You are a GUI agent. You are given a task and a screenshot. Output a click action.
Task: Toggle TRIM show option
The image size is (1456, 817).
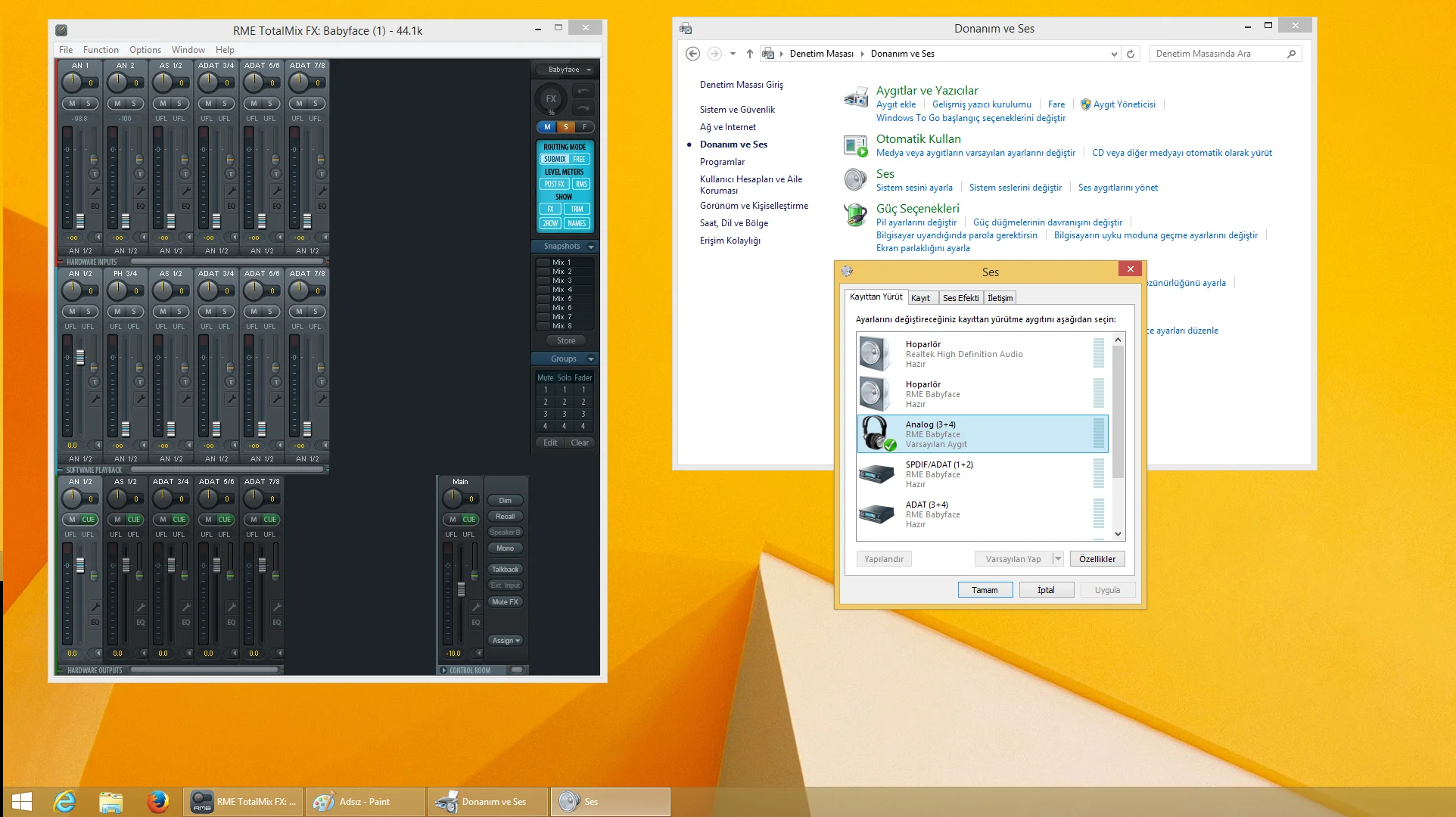point(577,209)
